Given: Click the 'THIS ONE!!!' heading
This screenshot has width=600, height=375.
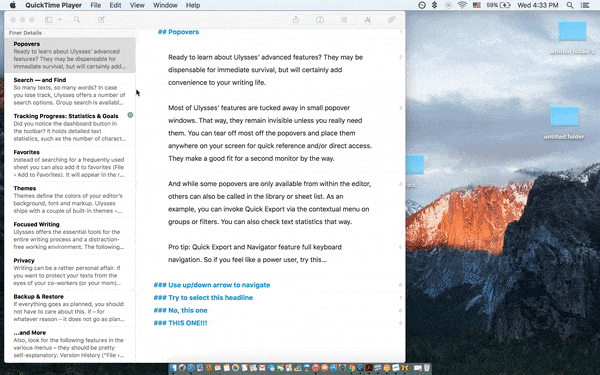Looking at the screenshot, I should tap(180, 323).
